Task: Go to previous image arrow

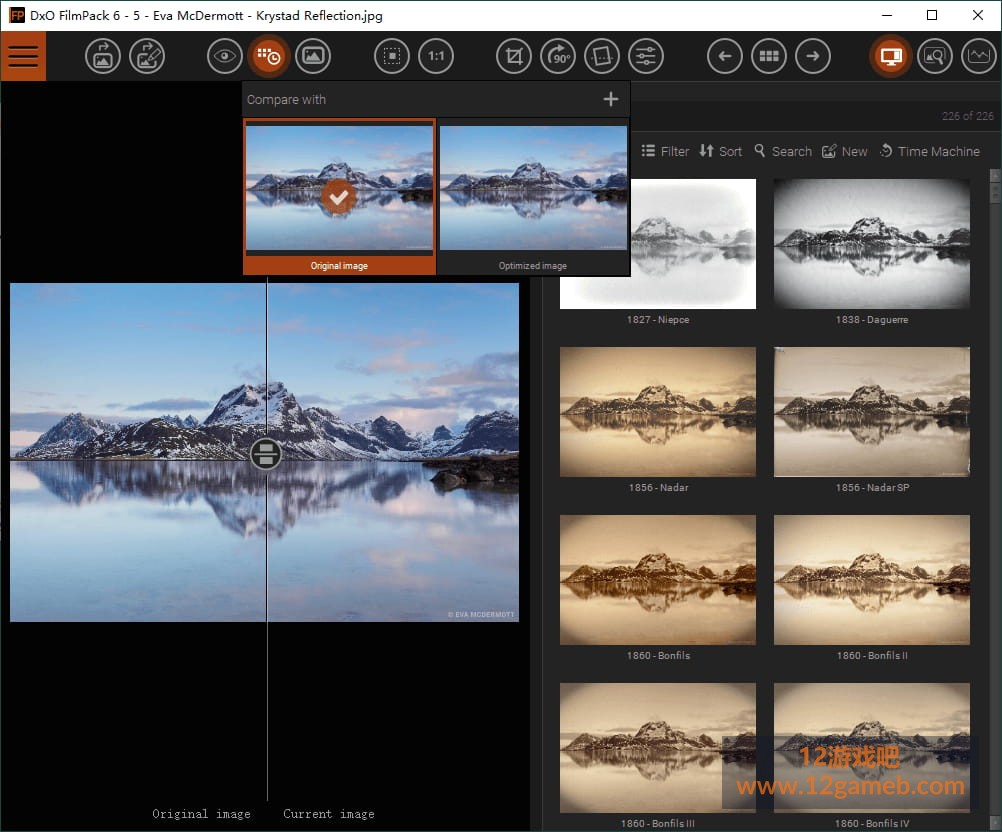Action: click(x=725, y=56)
